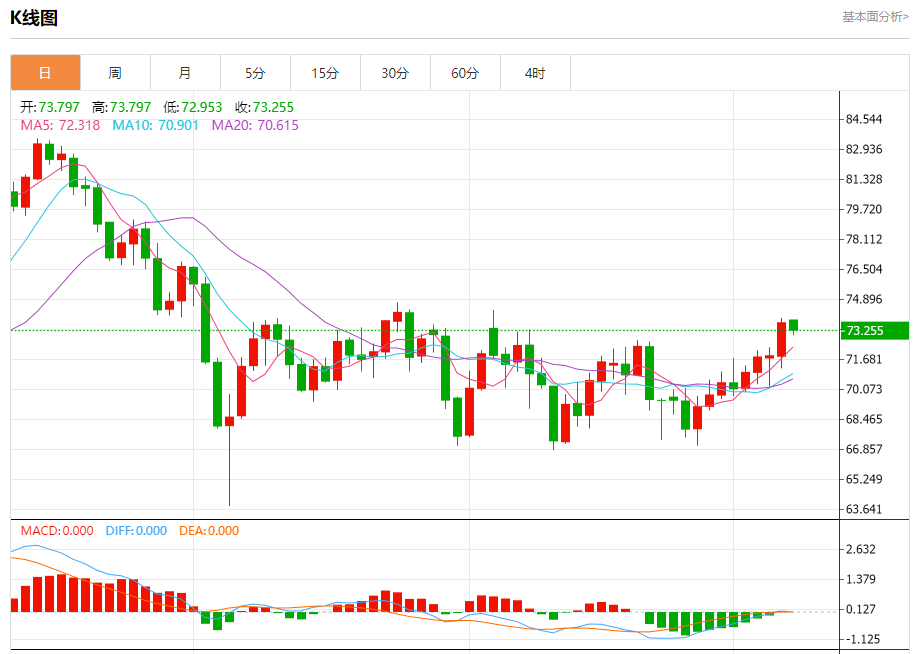Switch to the 周 weekly tab

(115, 73)
